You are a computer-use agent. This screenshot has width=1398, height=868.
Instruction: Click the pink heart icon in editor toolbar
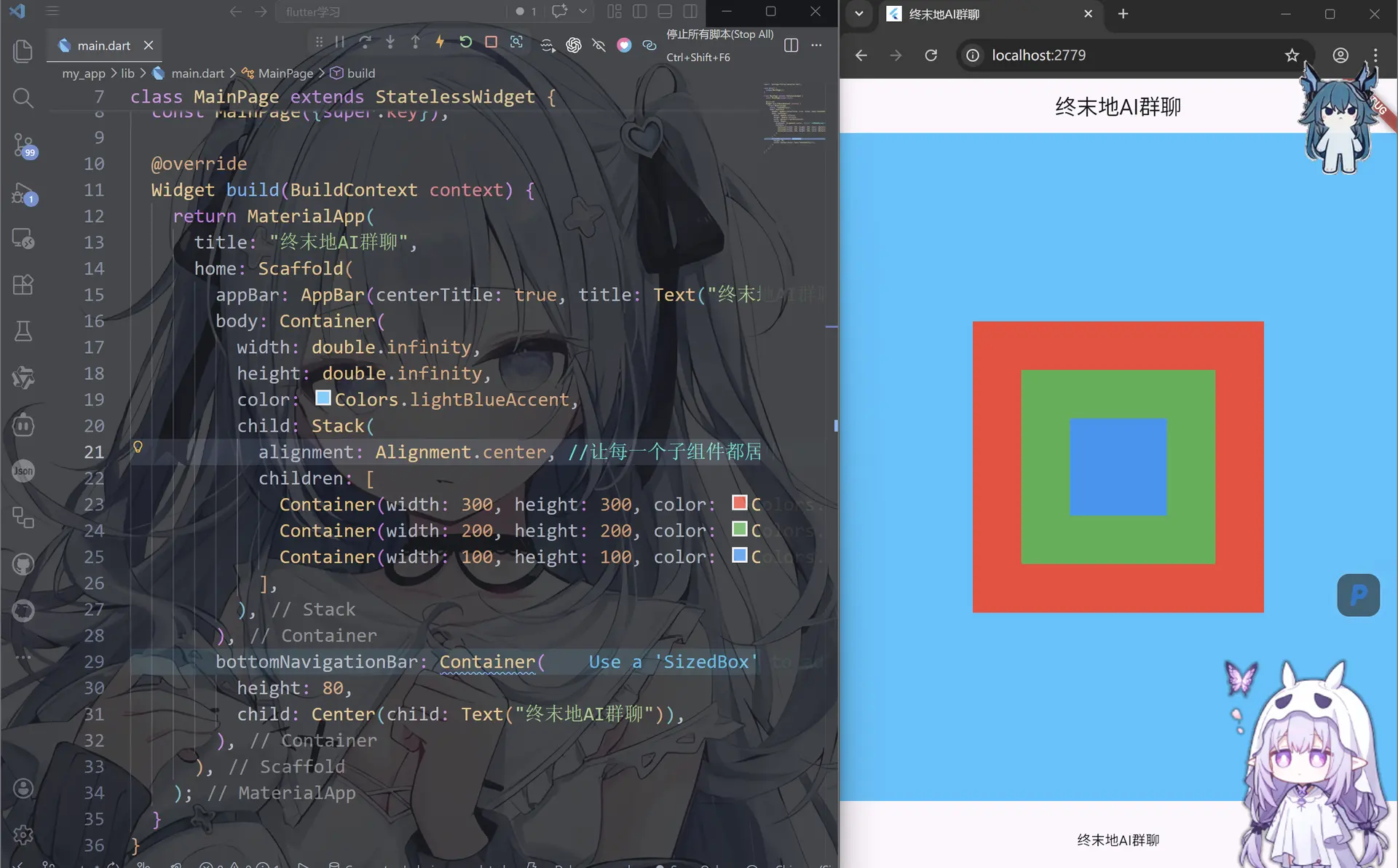624,45
